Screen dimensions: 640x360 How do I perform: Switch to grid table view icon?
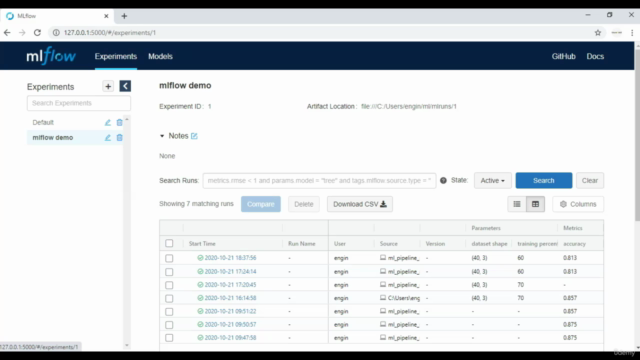[x=536, y=204]
